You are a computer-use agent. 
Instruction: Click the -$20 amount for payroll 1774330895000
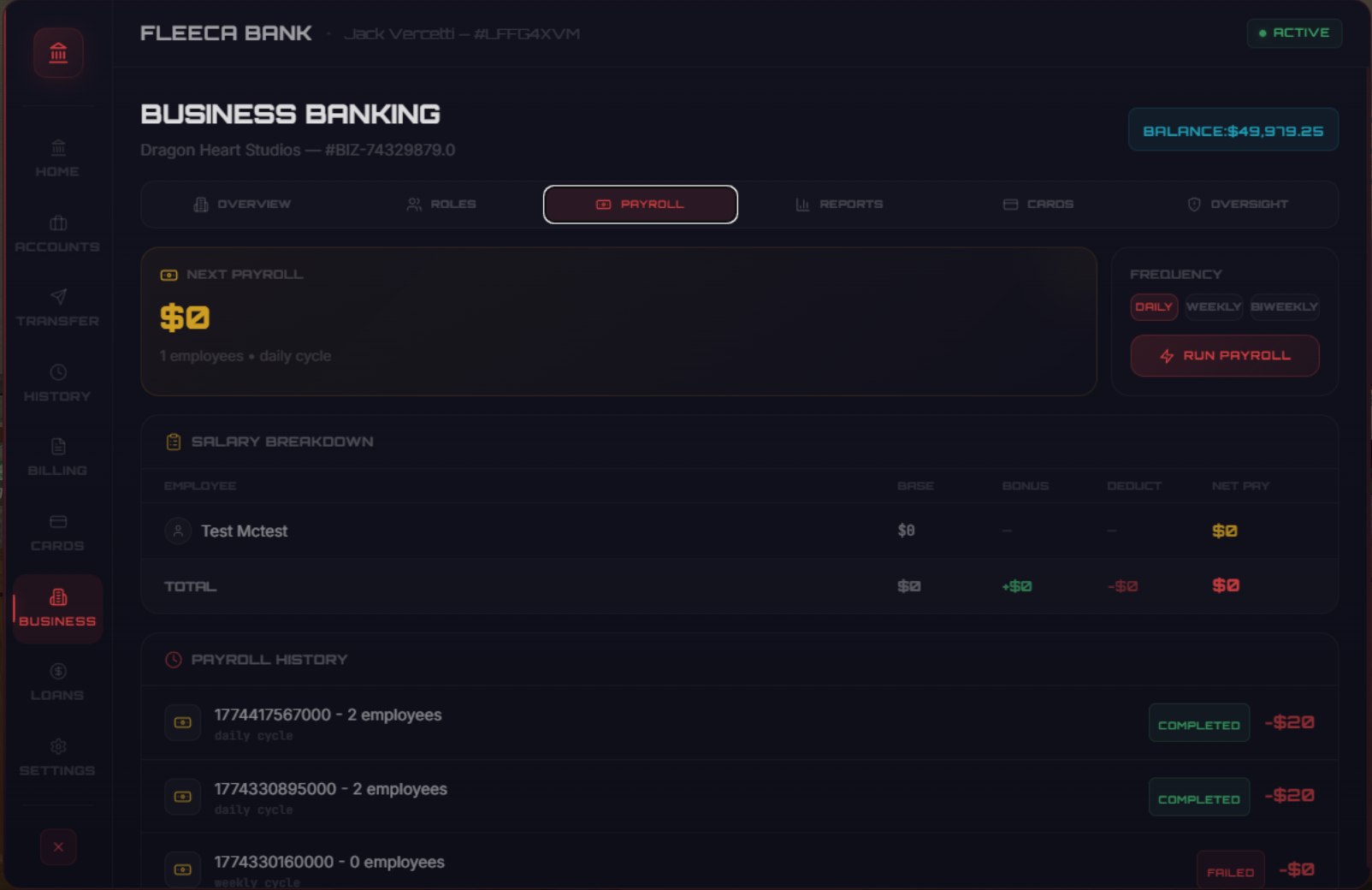pyautogui.click(x=1290, y=796)
